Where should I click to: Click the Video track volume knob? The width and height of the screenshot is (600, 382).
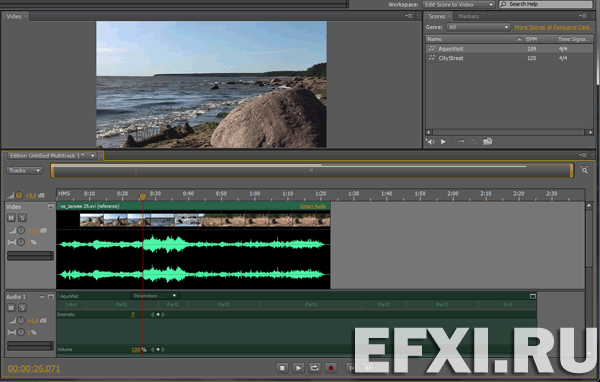tap(21, 230)
